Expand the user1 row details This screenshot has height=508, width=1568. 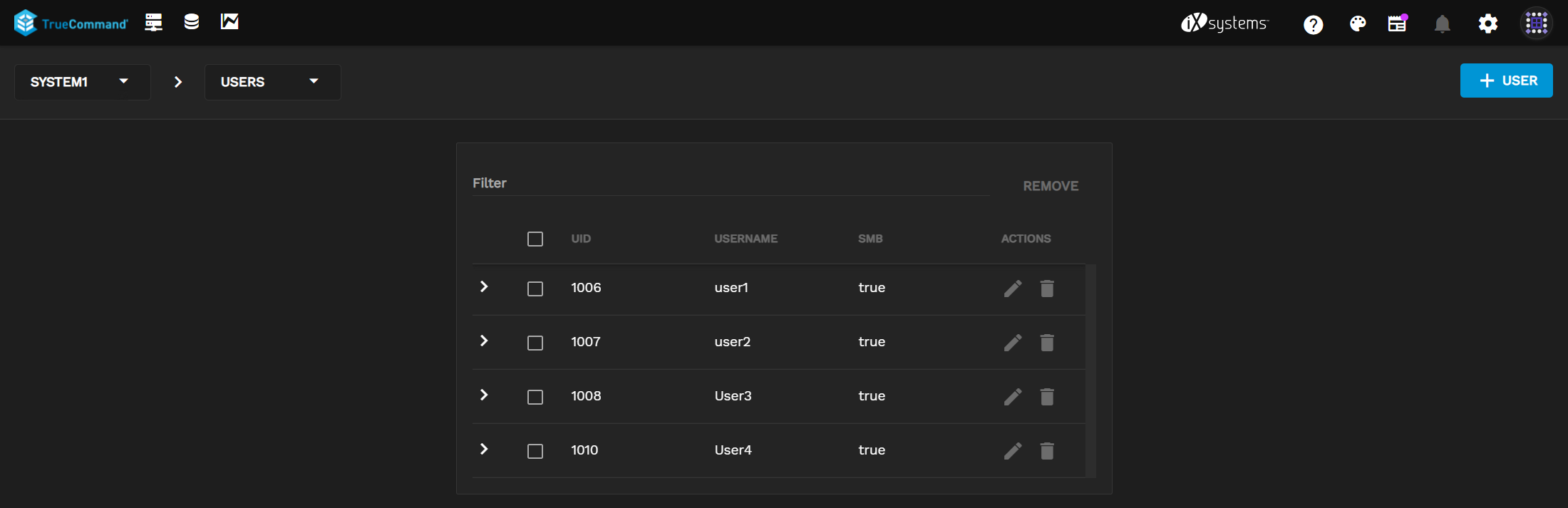click(x=484, y=286)
